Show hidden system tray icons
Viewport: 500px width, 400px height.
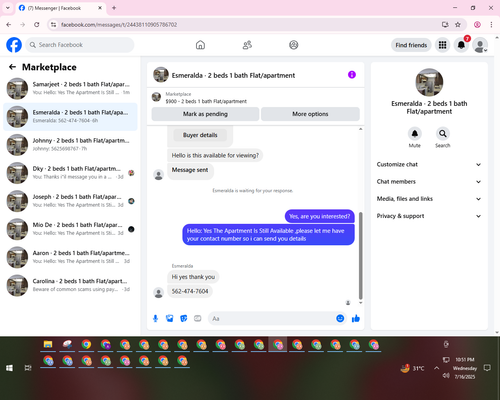pos(436,368)
